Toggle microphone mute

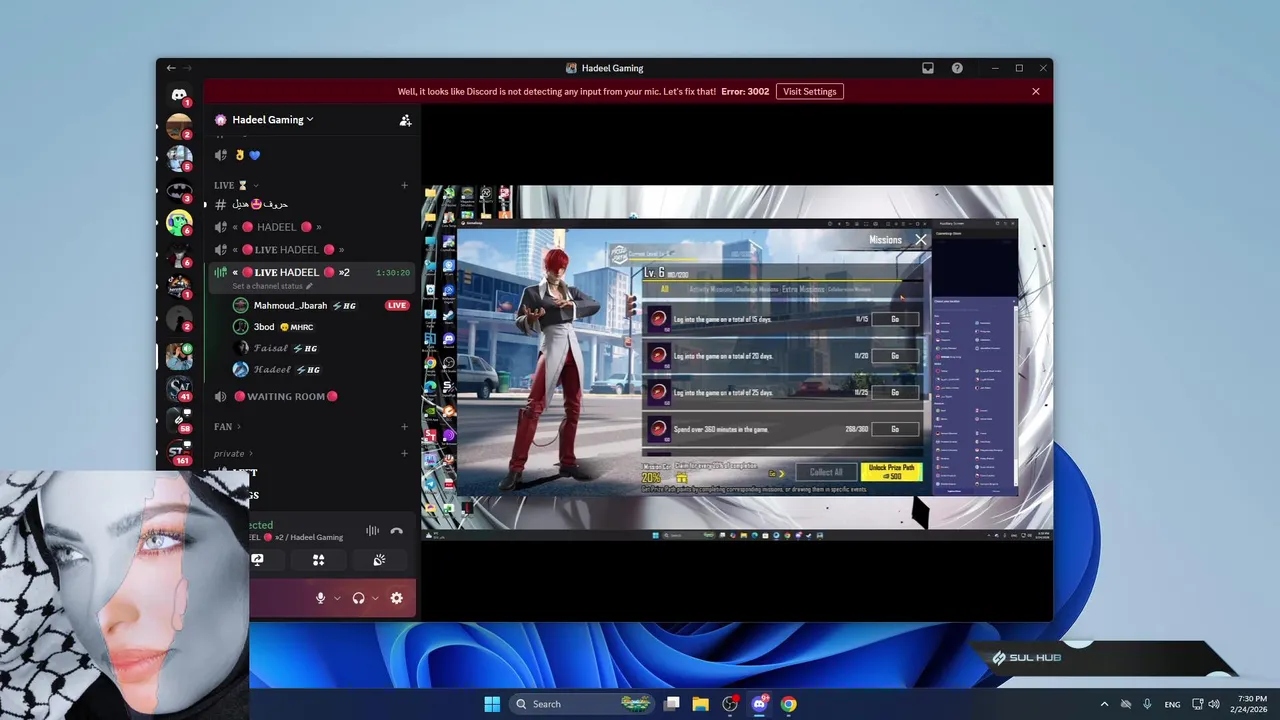pyautogui.click(x=320, y=598)
